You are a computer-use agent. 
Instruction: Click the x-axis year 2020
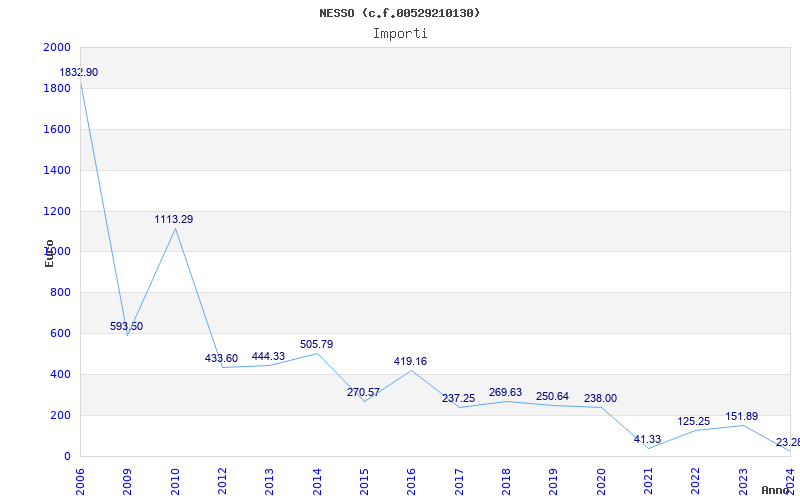(601, 482)
